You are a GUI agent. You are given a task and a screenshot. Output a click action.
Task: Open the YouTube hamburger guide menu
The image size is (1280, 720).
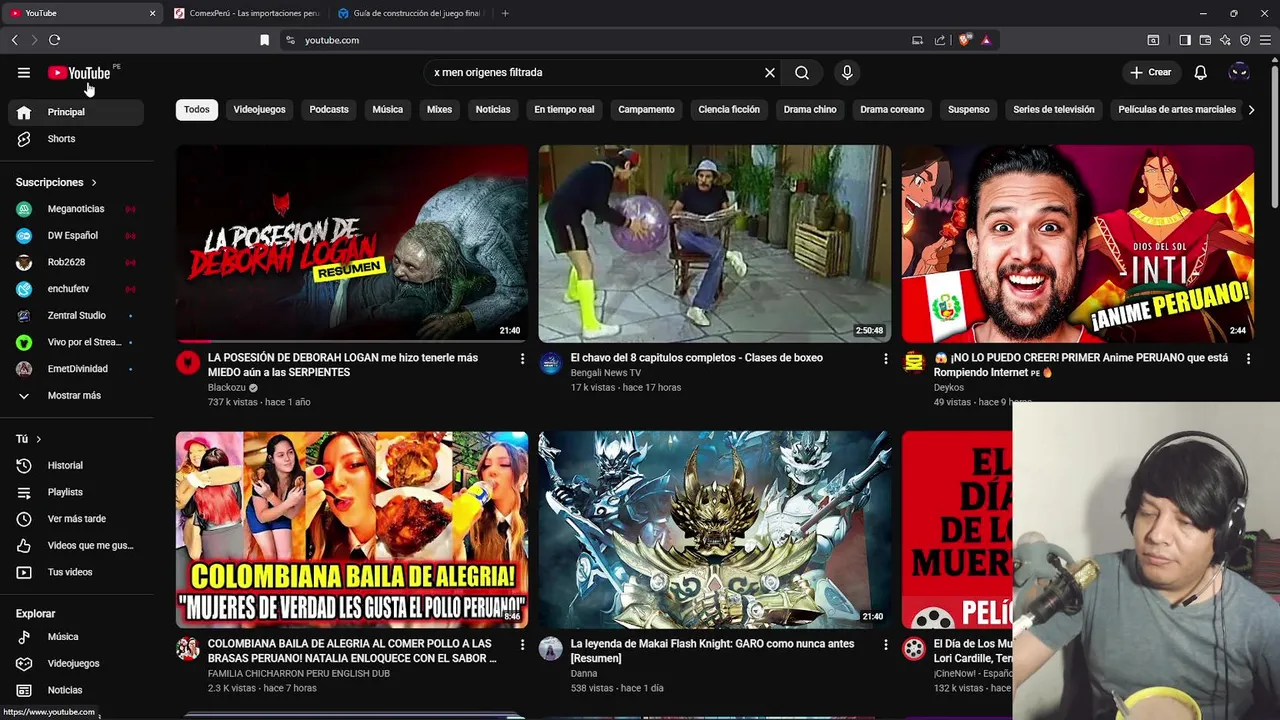(24, 72)
